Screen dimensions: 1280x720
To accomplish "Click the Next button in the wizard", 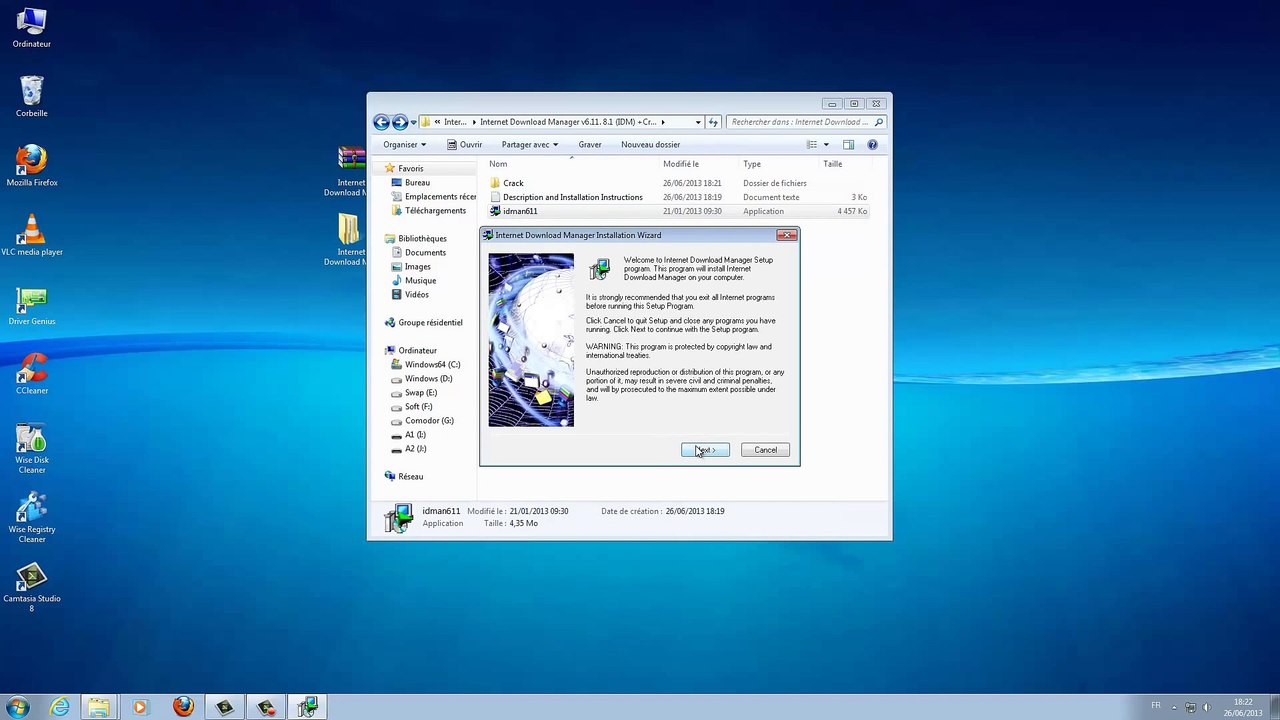I will pyautogui.click(x=705, y=450).
